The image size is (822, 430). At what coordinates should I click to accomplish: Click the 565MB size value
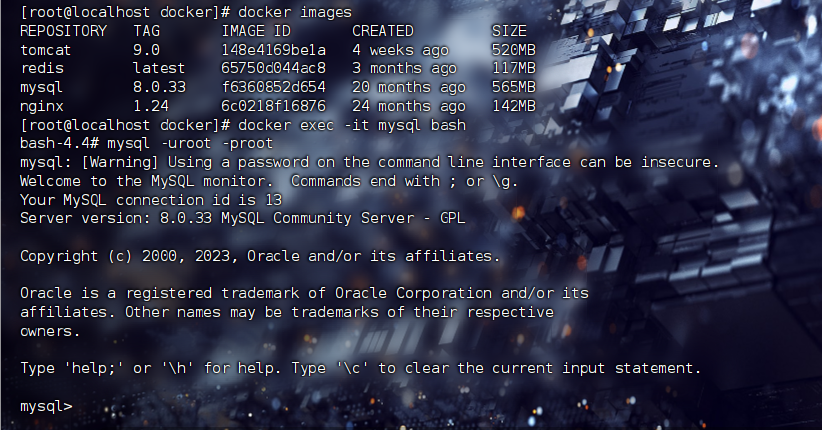[514, 87]
